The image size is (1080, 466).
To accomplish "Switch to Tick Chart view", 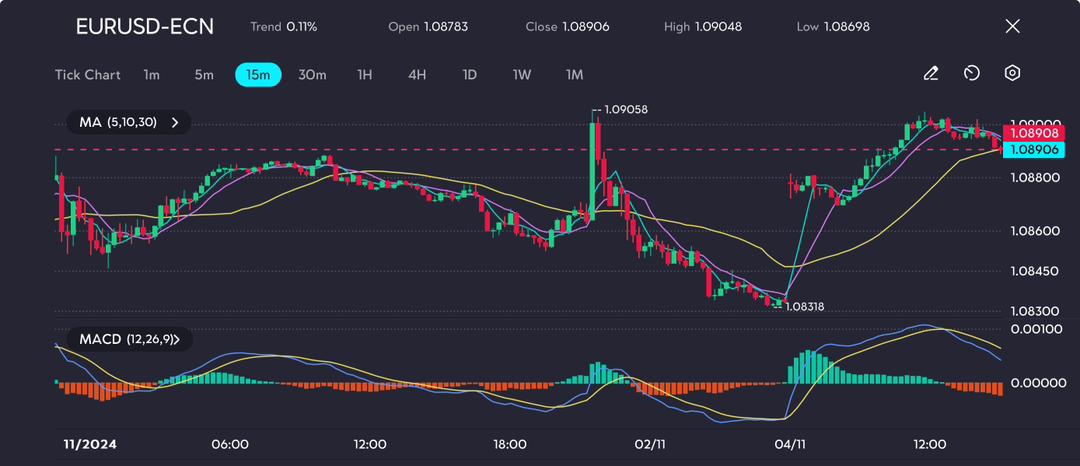I will click(x=87, y=74).
